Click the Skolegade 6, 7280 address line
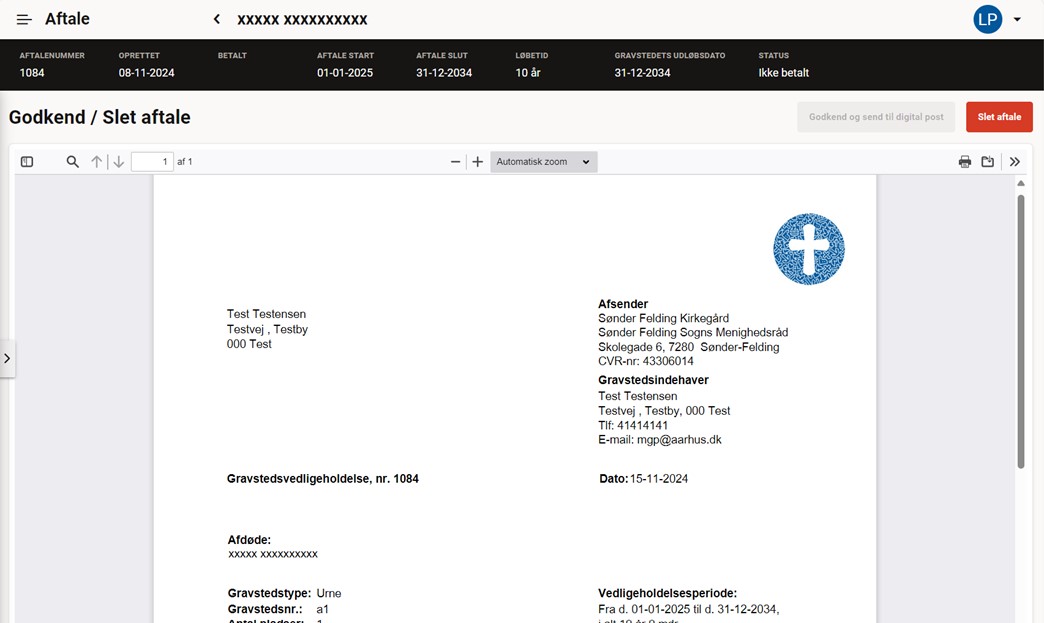 [688, 347]
